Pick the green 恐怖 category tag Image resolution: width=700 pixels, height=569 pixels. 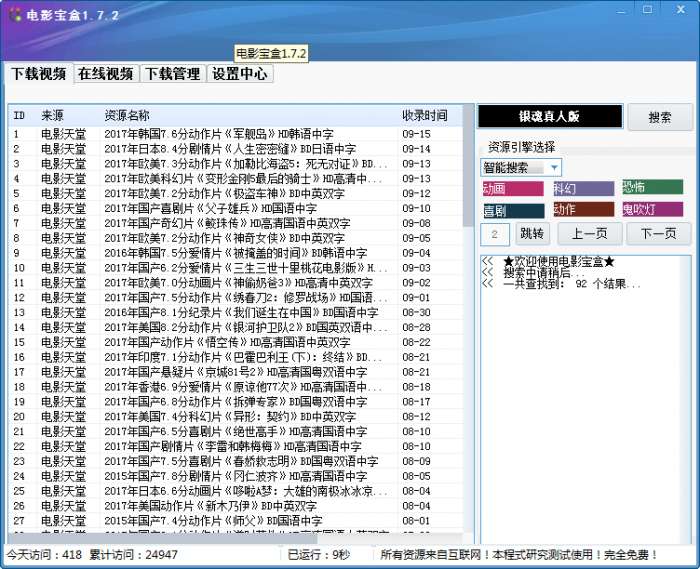653,187
